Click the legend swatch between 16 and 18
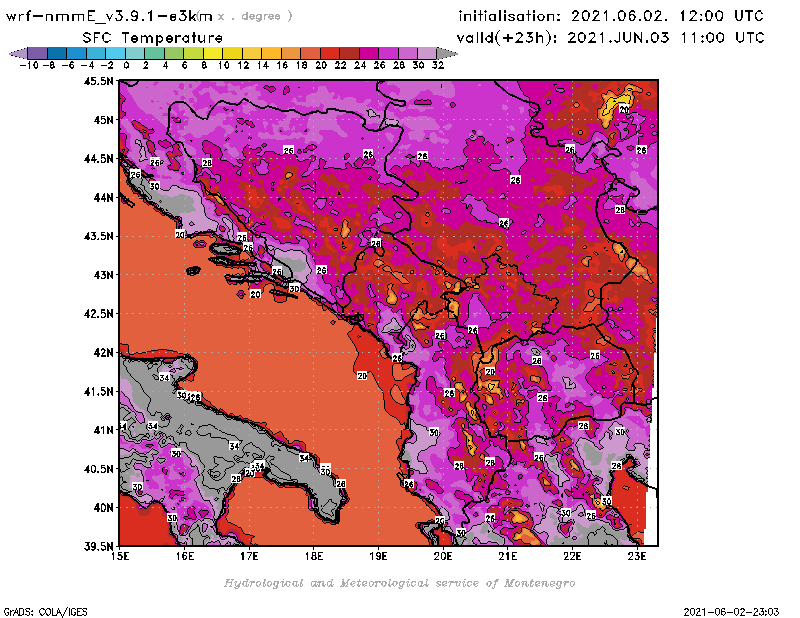The image size is (800, 618). point(291,53)
